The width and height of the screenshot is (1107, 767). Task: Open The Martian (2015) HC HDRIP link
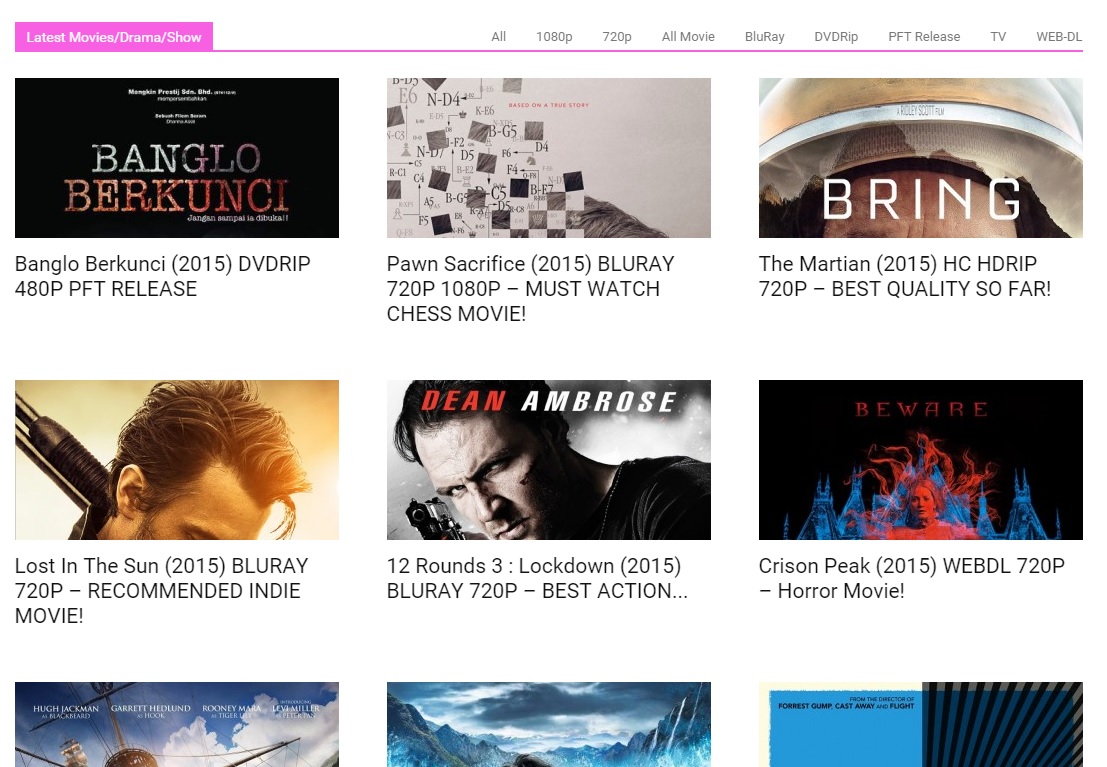[x=905, y=276]
